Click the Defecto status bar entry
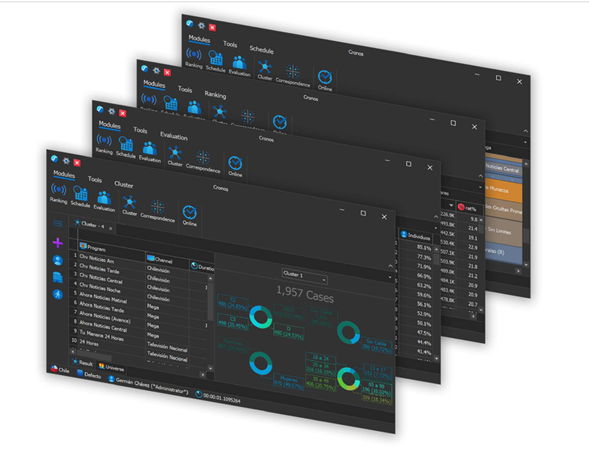The image size is (589, 459). tap(89, 374)
